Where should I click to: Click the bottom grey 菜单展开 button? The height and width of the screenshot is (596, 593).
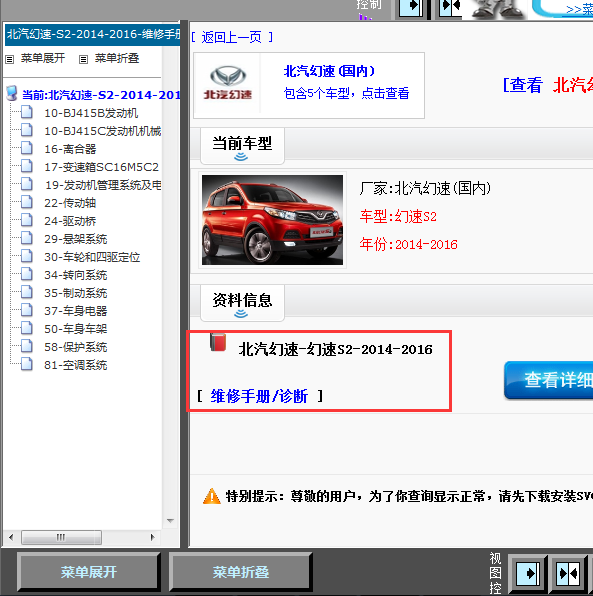(x=89, y=572)
